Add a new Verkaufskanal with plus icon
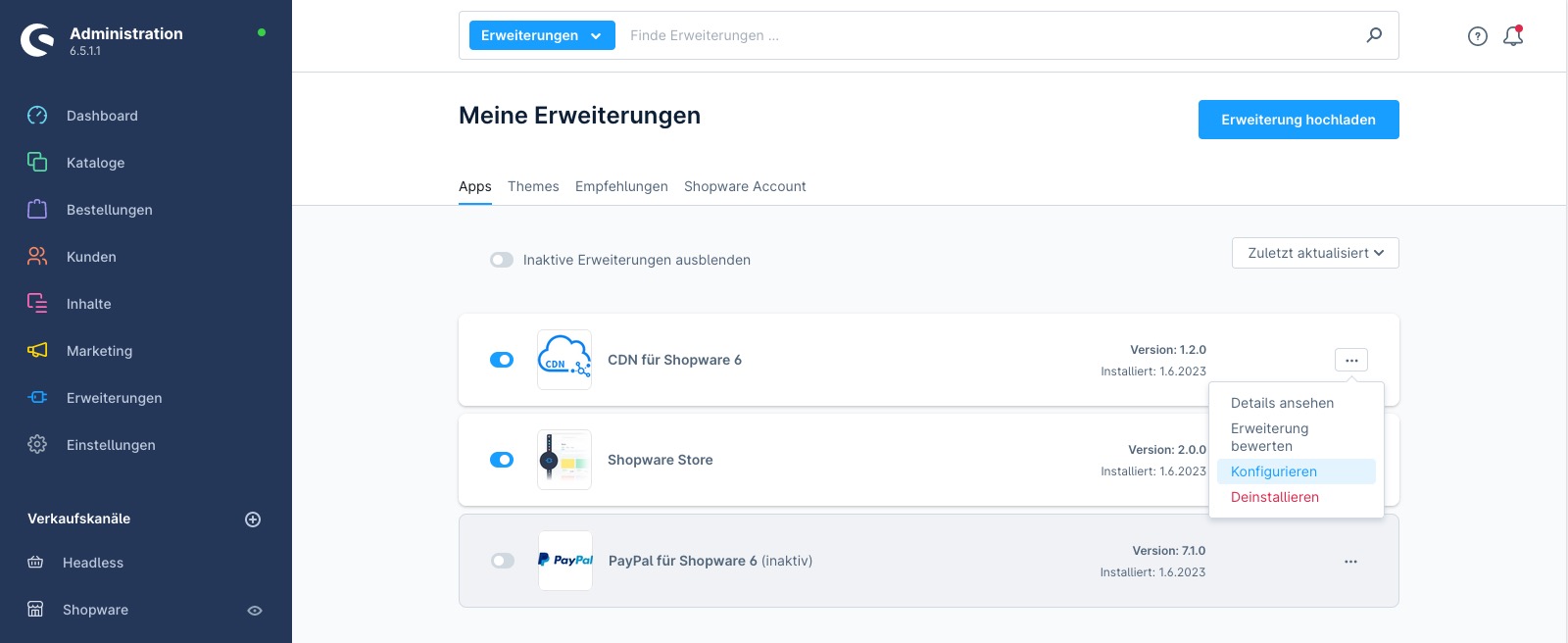The image size is (1568, 643). (253, 519)
